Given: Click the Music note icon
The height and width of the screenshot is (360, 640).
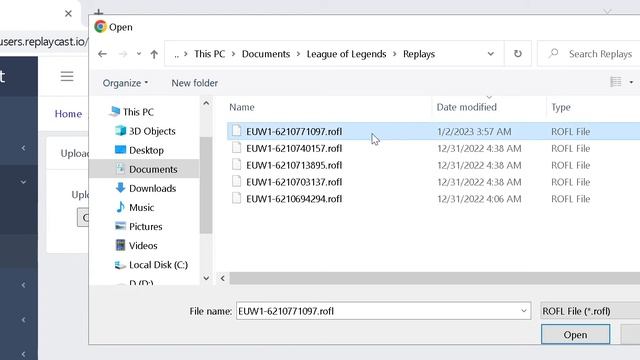Looking at the screenshot, I should 120,207.
